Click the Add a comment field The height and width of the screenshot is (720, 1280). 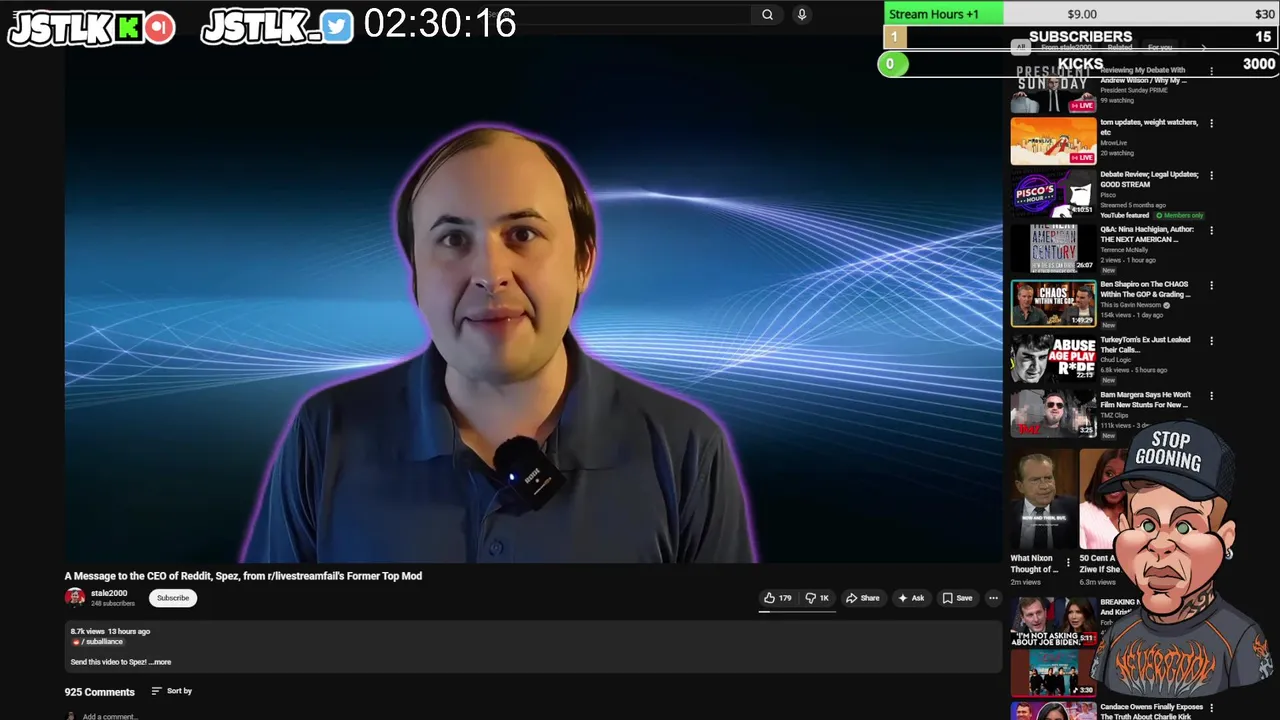pyautogui.click(x=110, y=716)
